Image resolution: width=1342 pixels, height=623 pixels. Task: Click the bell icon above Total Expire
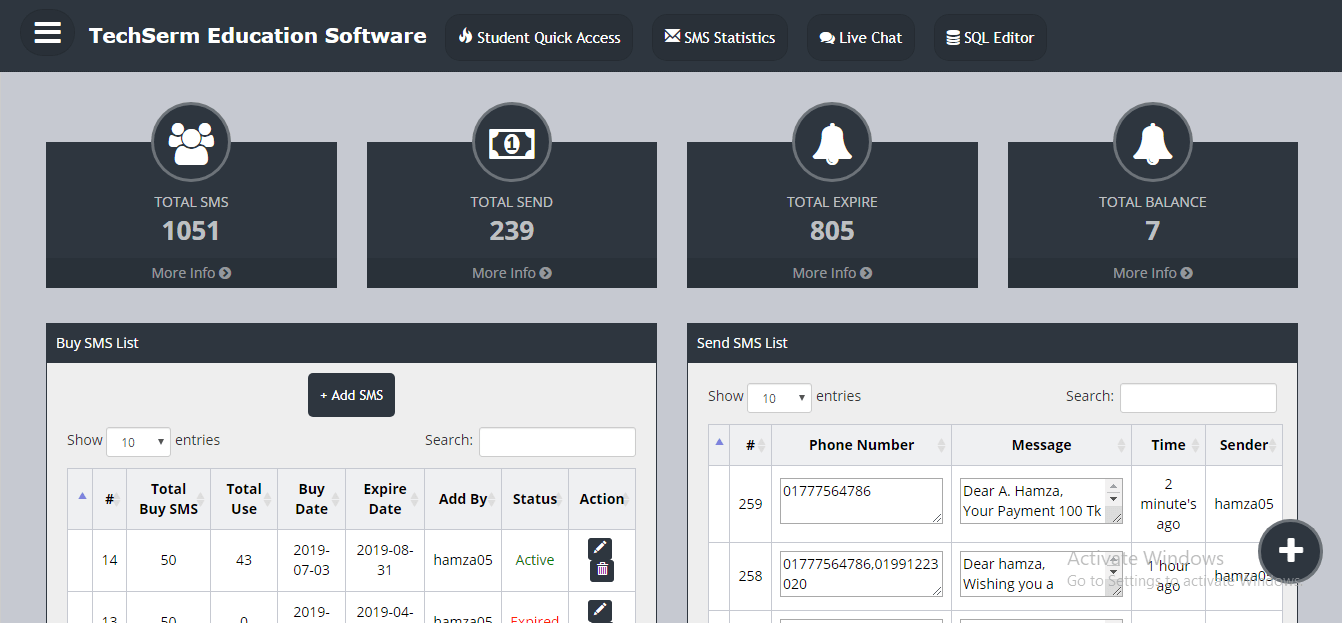point(832,141)
